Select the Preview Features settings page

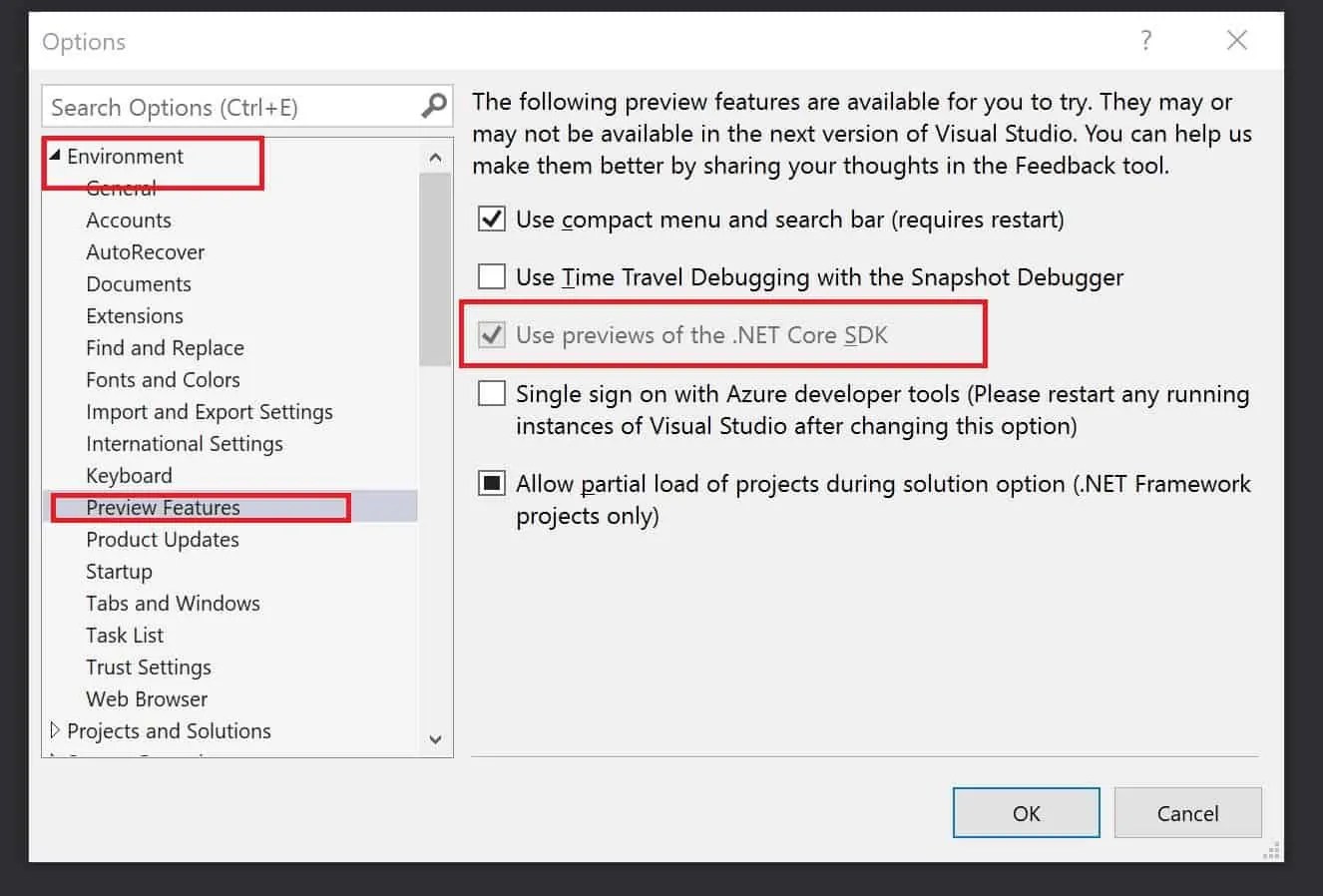(164, 507)
